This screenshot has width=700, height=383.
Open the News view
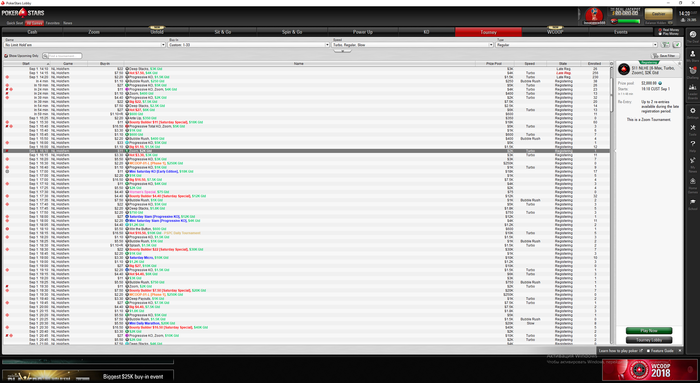[67, 23]
